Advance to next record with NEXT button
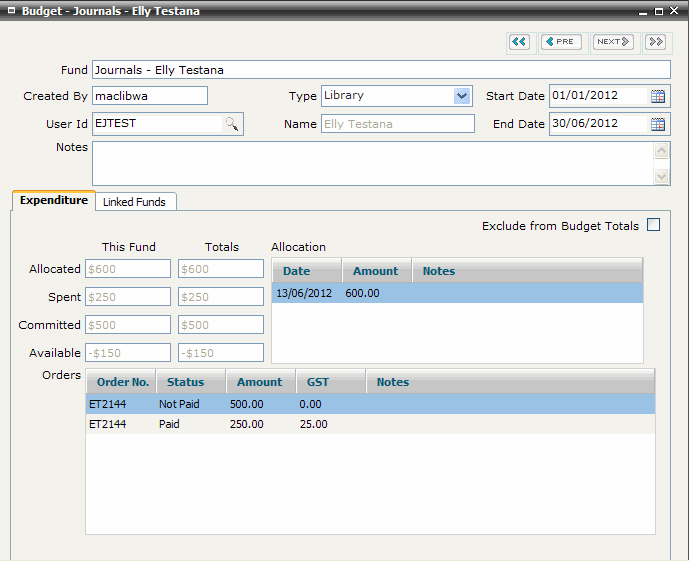The width and height of the screenshot is (689, 562). [613, 42]
